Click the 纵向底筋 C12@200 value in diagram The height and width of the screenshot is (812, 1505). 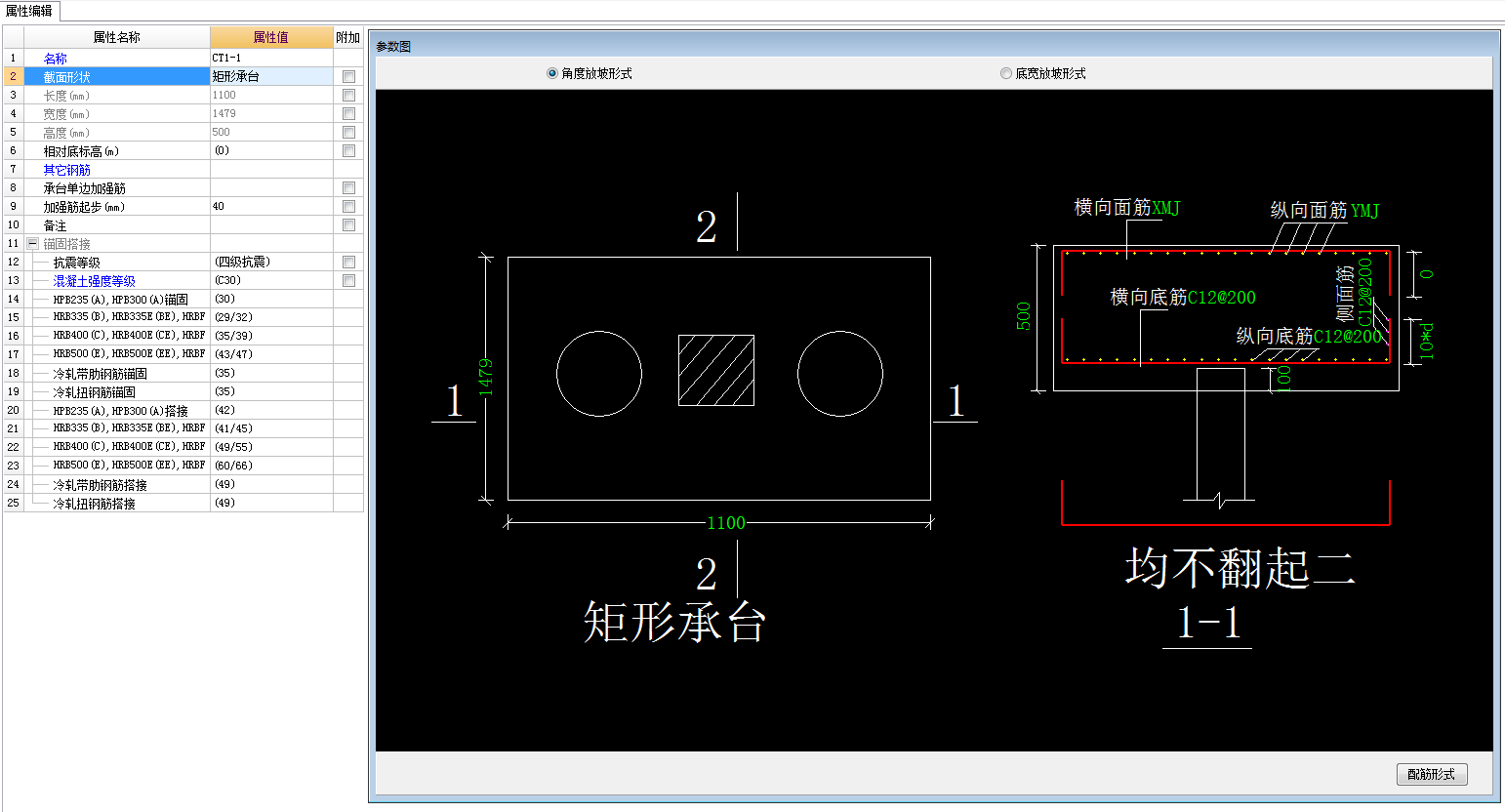(x=1348, y=337)
